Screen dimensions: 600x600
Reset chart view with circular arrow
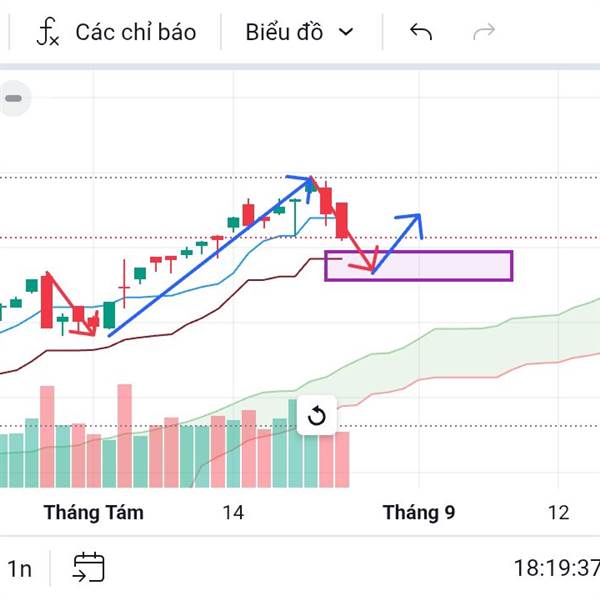point(317,416)
